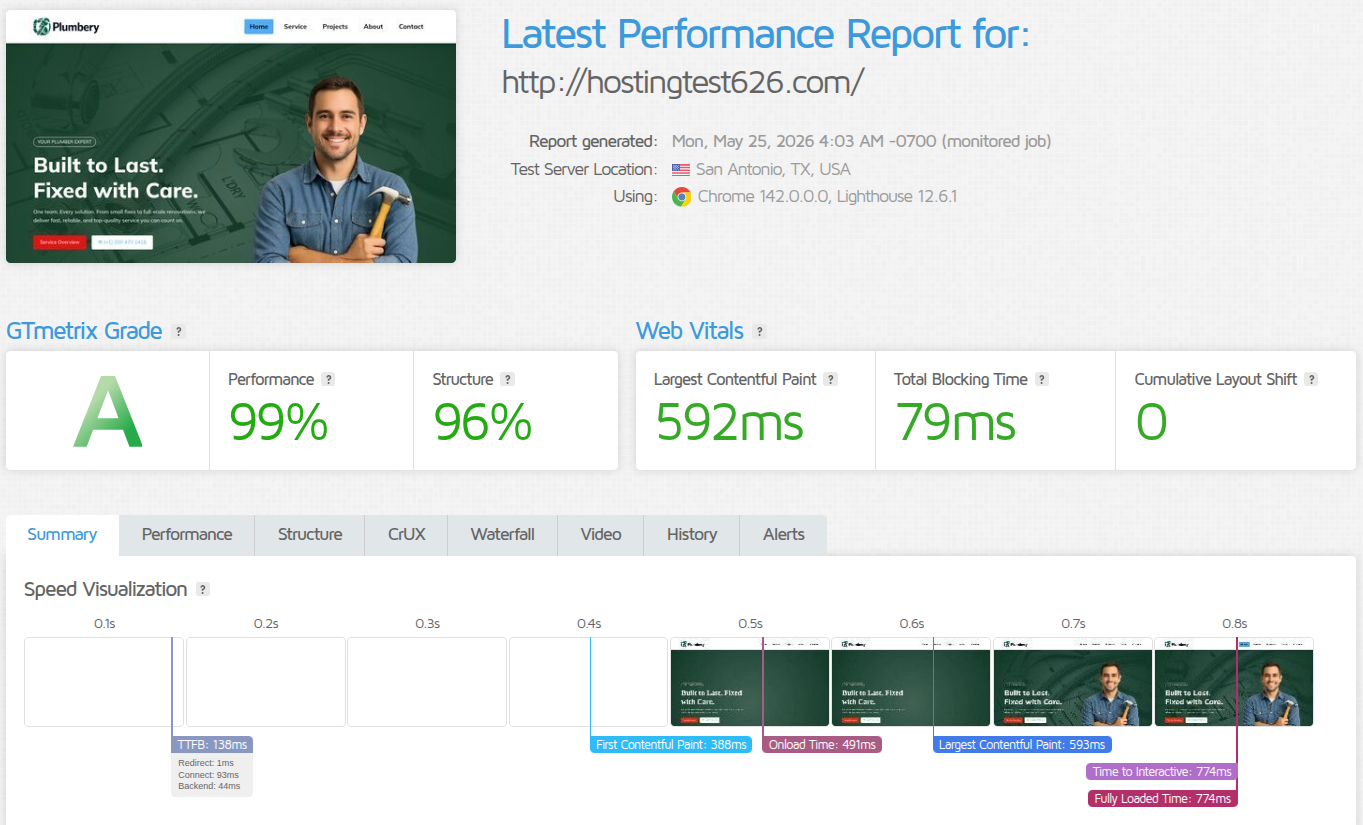Screen dimensions: 1363x825
Task: Click the 96% Structure score
Action: (482, 422)
